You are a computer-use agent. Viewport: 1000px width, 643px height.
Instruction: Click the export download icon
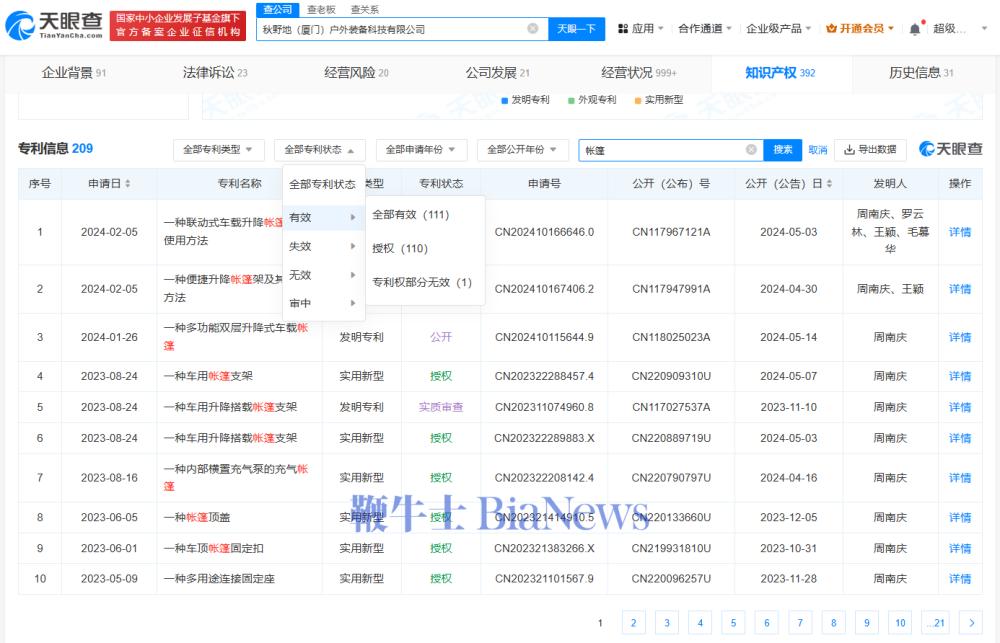(849, 150)
